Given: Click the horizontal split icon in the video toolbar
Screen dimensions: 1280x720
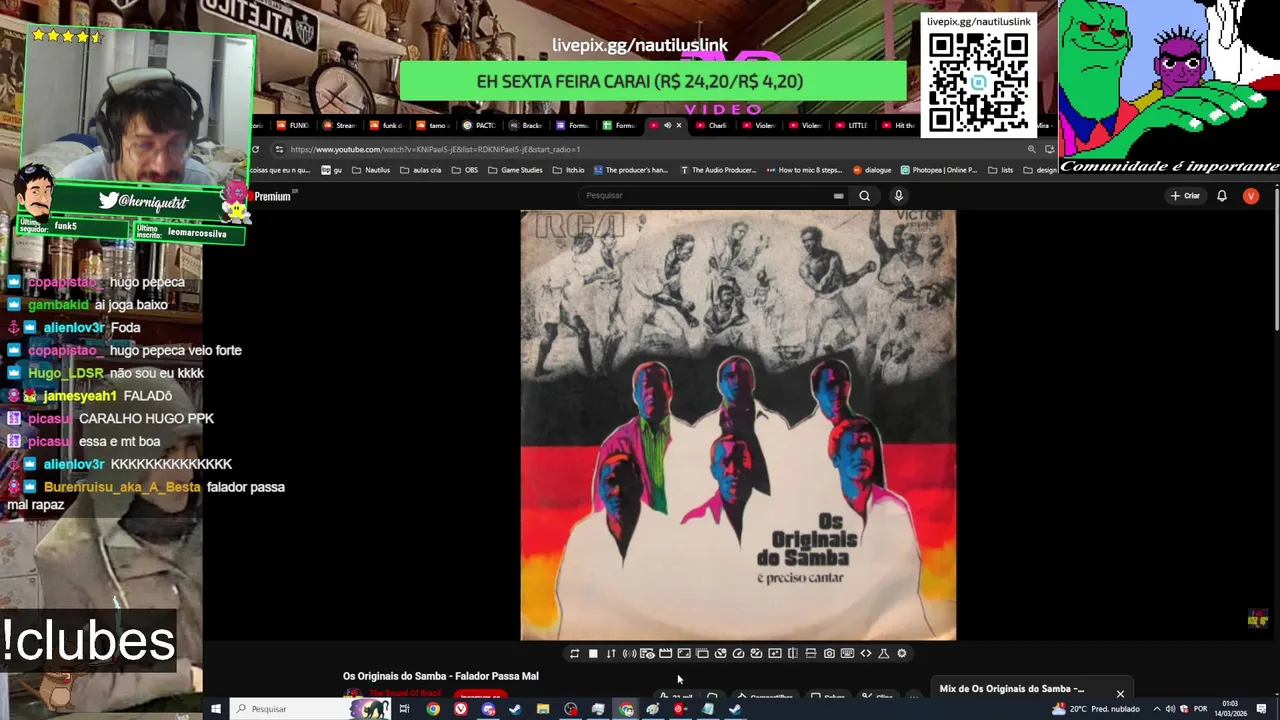Looking at the screenshot, I should (811, 653).
